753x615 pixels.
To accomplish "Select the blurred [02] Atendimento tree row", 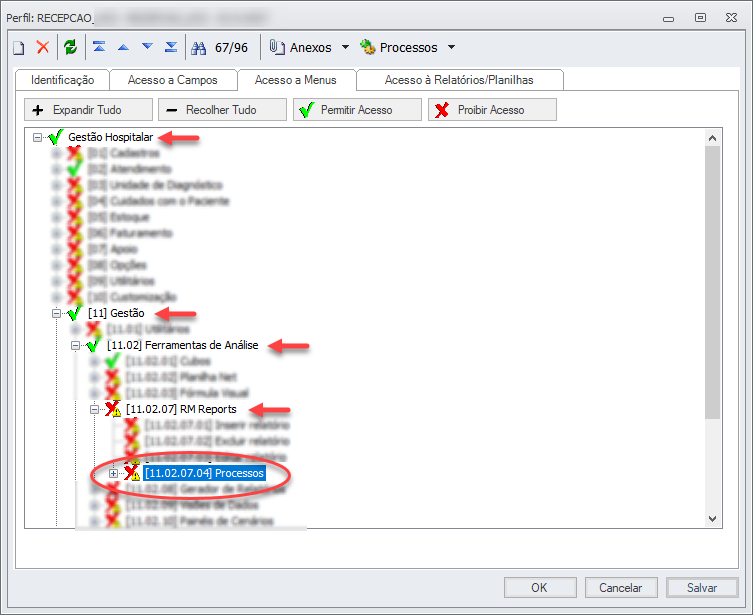I will (x=130, y=169).
